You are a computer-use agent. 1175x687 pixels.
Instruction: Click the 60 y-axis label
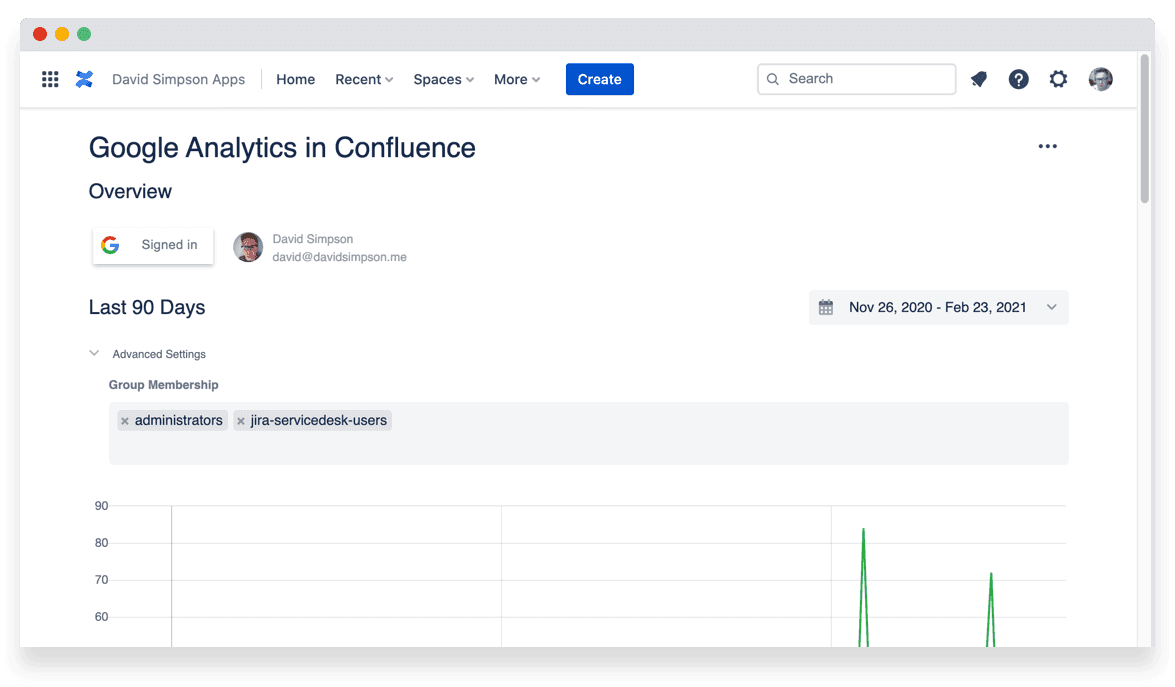(x=101, y=617)
